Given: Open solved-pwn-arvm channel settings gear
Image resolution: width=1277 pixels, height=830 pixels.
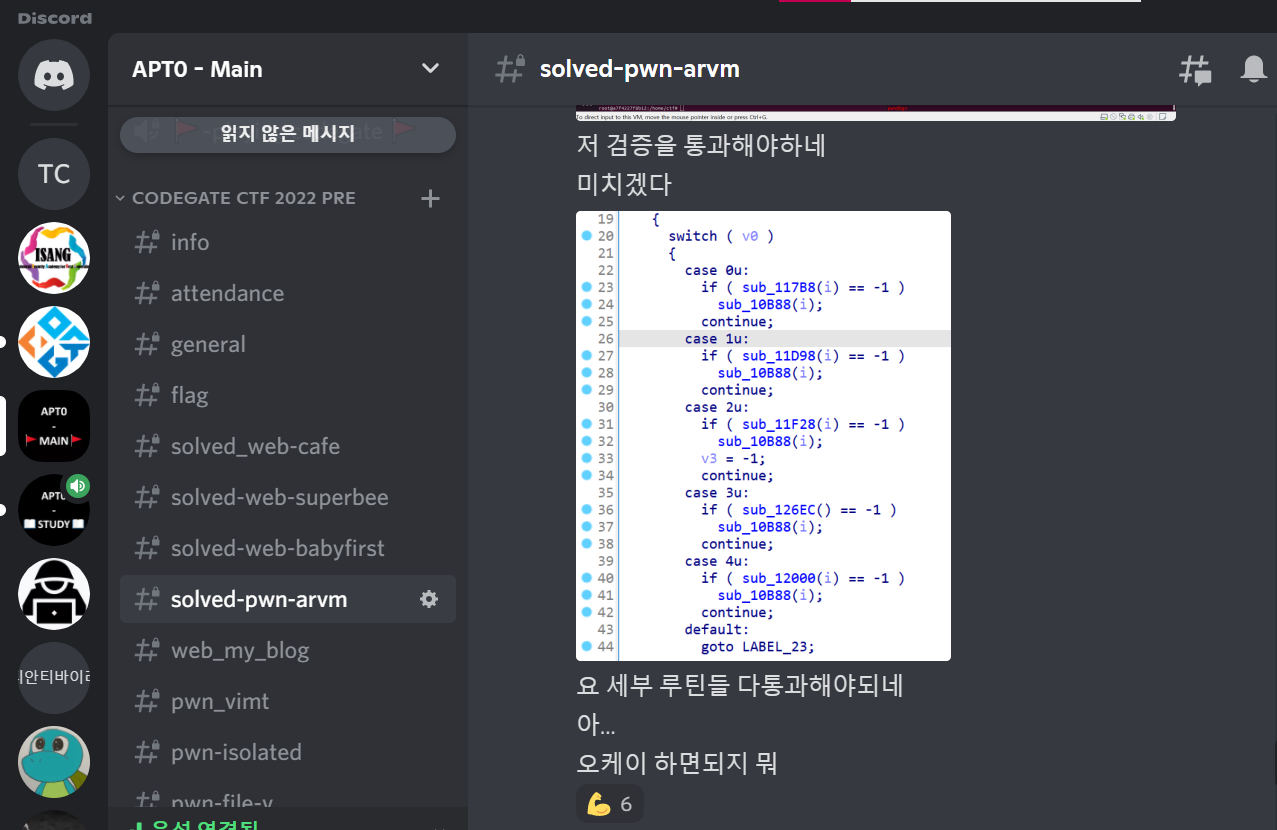Looking at the screenshot, I should click(x=429, y=599).
